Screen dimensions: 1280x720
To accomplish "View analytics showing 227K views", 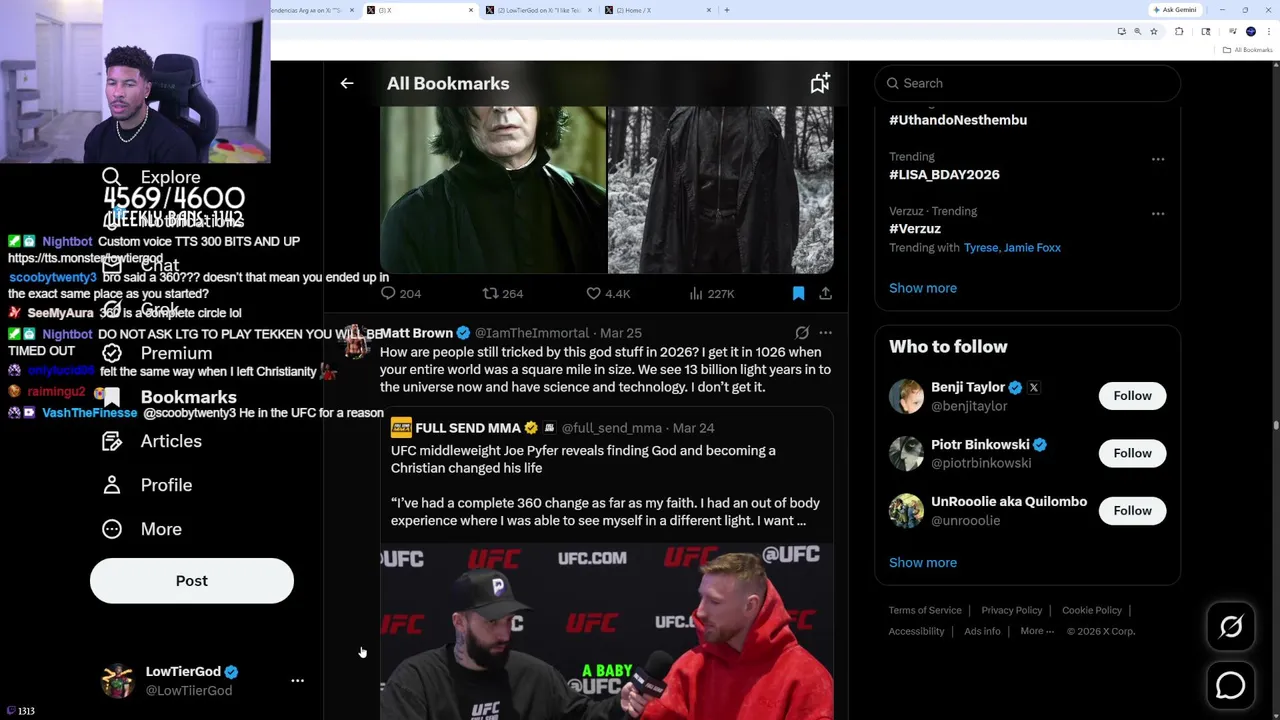I will pyautogui.click(x=712, y=293).
